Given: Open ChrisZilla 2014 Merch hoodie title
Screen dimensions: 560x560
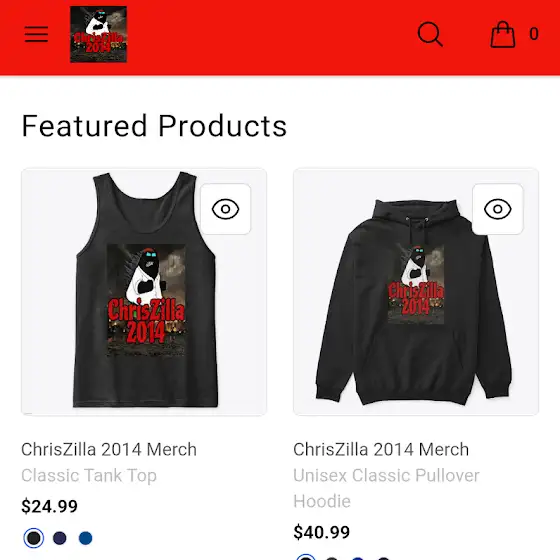Looking at the screenshot, I should (381, 449).
